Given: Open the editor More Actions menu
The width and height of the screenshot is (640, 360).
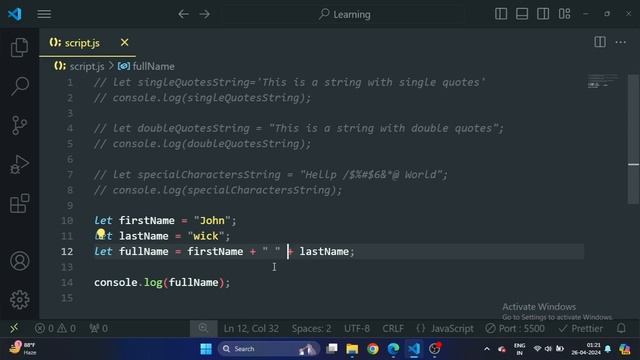Looking at the screenshot, I should click(620, 42).
